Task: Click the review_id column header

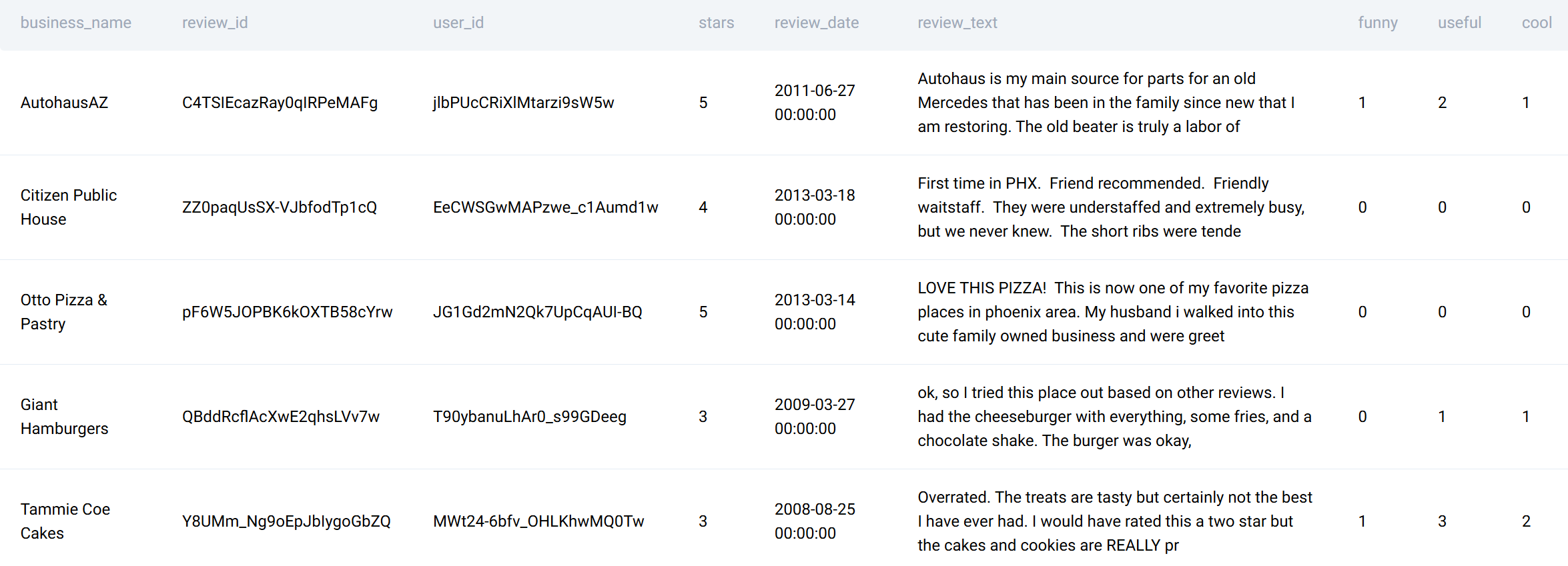Action: 215,23
